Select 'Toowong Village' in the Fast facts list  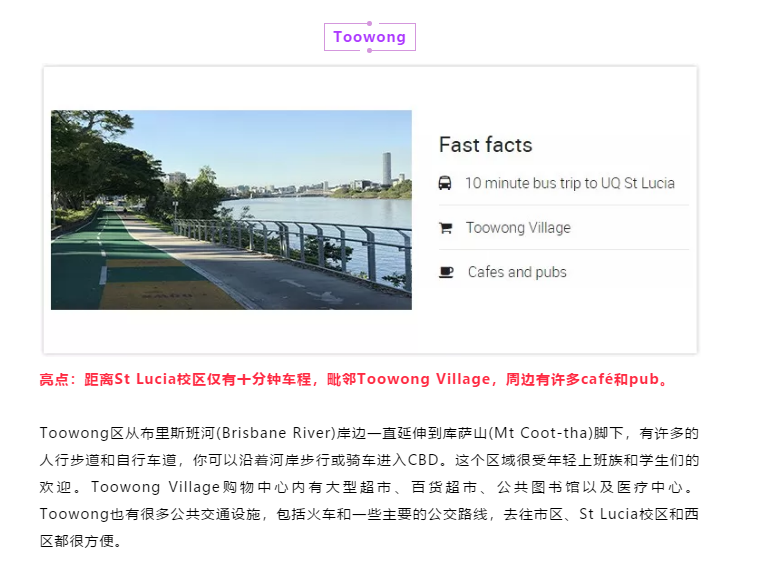[x=518, y=228]
